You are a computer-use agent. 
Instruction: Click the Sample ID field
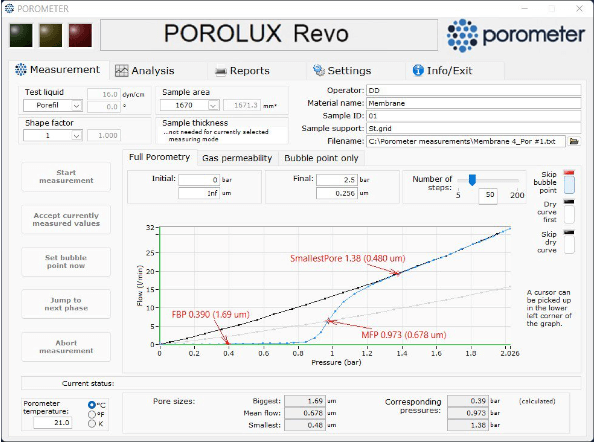click(474, 116)
